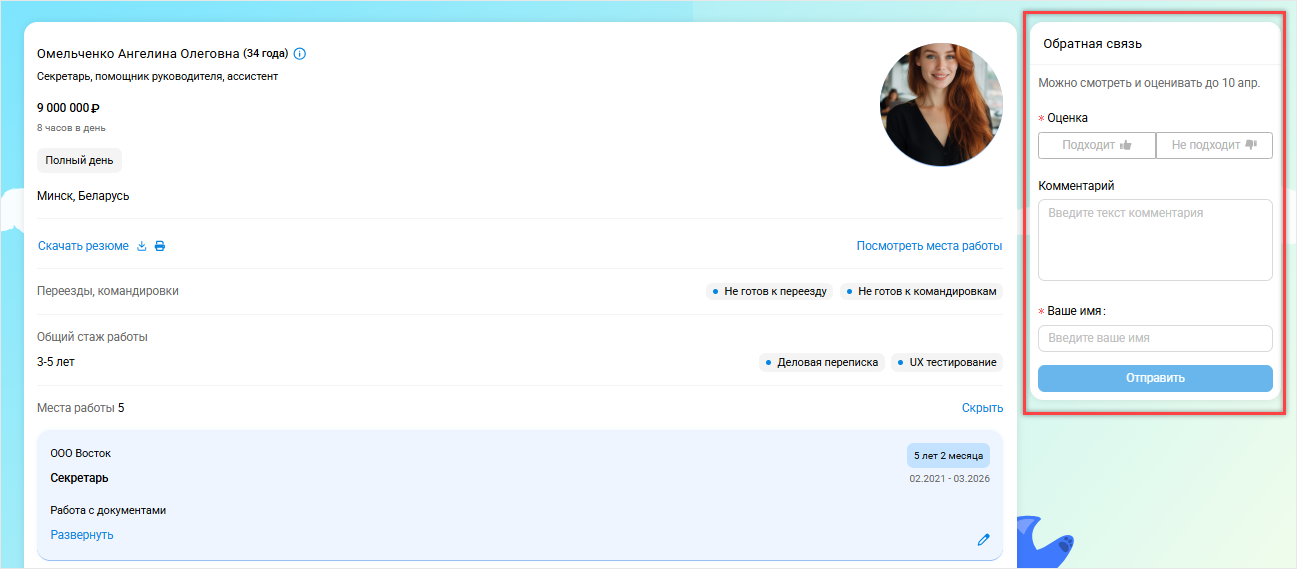The height and width of the screenshot is (569, 1297).
Task: Click the download resume icon
Action: (x=141, y=246)
